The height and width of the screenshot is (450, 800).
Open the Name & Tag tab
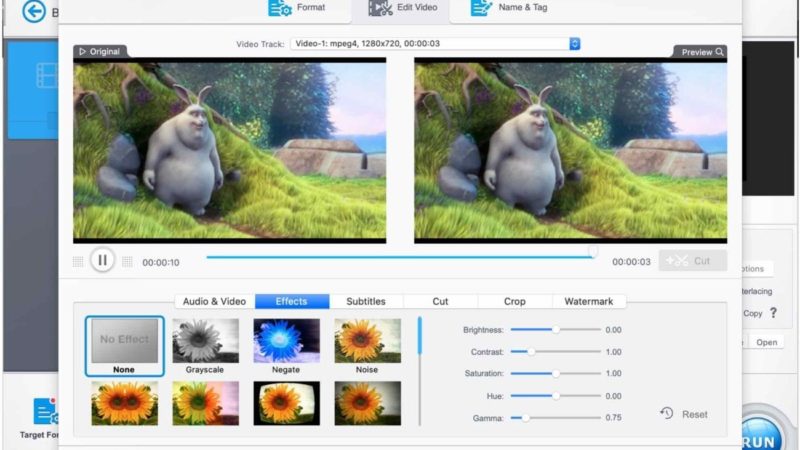(509, 8)
